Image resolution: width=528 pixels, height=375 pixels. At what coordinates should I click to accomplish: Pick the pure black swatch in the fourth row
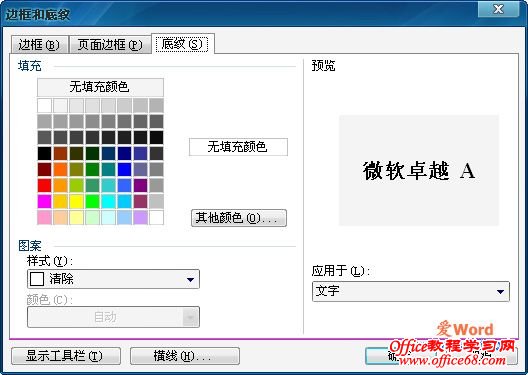pyautogui.click(x=44, y=154)
